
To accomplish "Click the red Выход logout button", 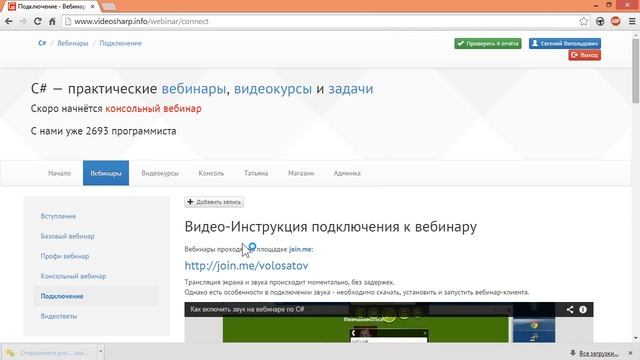I will [x=584, y=55].
